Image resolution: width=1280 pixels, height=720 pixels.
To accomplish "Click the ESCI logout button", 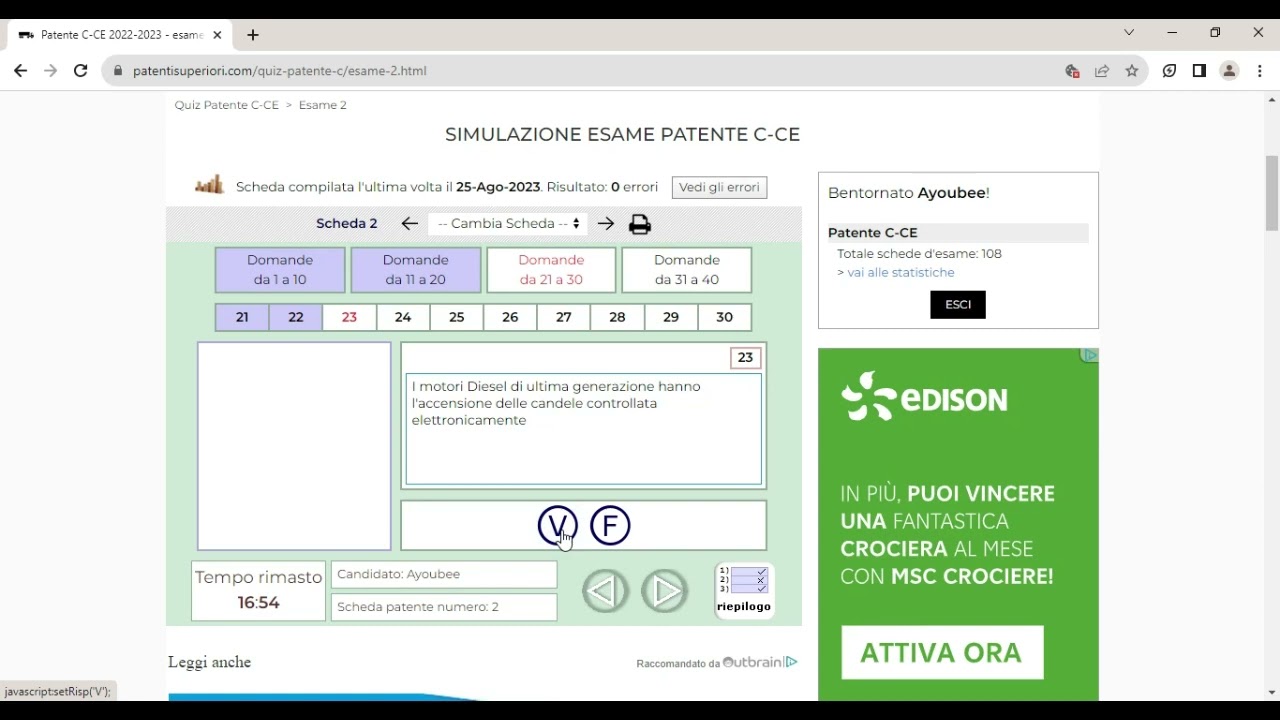I will [958, 305].
